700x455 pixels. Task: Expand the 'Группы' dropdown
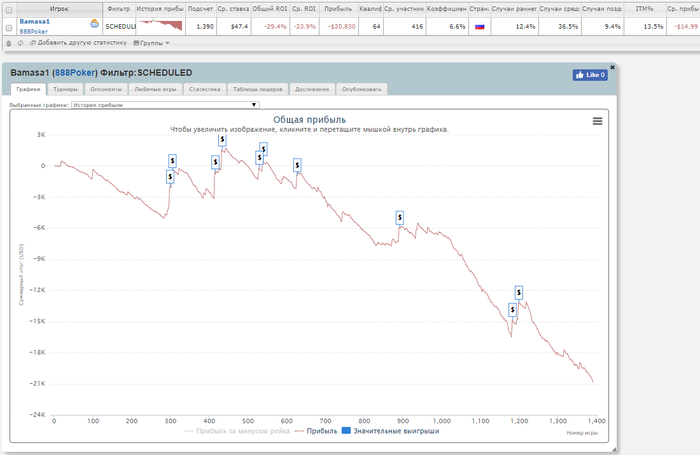pyautogui.click(x=152, y=43)
